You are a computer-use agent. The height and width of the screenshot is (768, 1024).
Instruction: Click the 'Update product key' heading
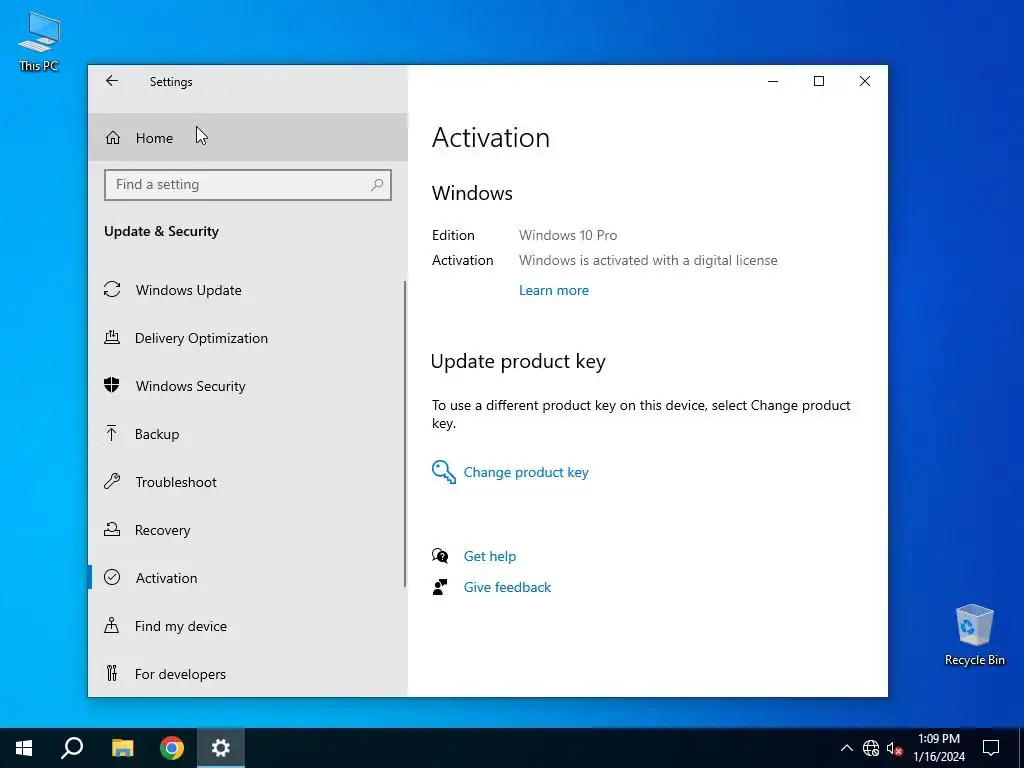[518, 361]
